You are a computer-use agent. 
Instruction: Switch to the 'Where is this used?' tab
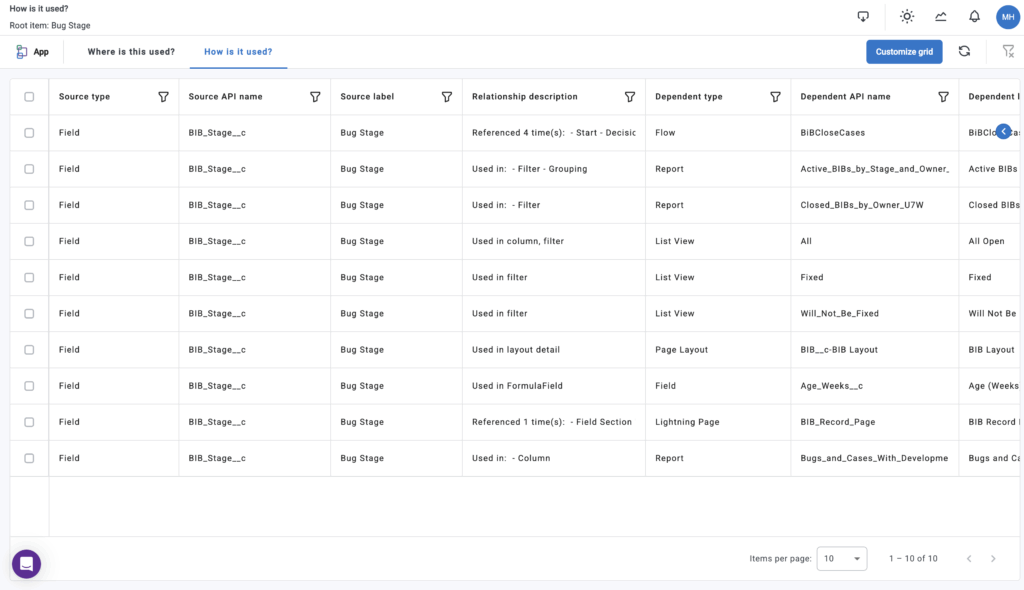pyautogui.click(x=131, y=52)
